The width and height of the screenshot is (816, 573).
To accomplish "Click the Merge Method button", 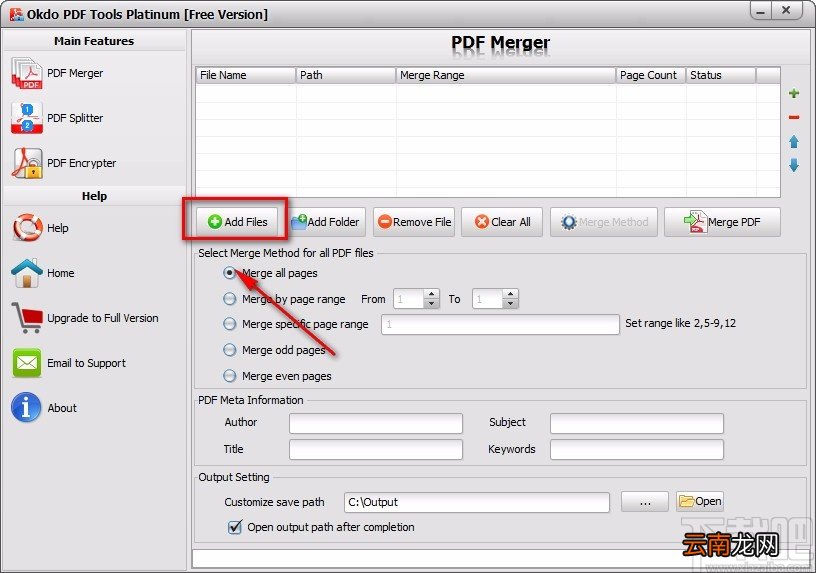I will pyautogui.click(x=604, y=222).
